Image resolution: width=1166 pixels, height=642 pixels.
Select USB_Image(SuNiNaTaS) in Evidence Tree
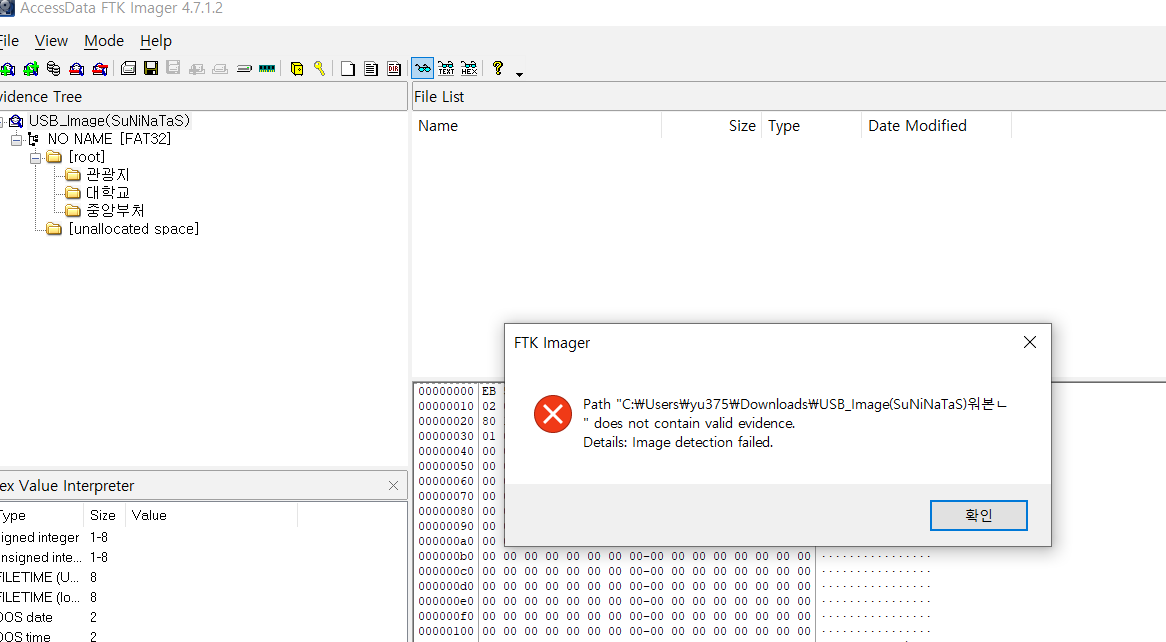click(x=109, y=121)
